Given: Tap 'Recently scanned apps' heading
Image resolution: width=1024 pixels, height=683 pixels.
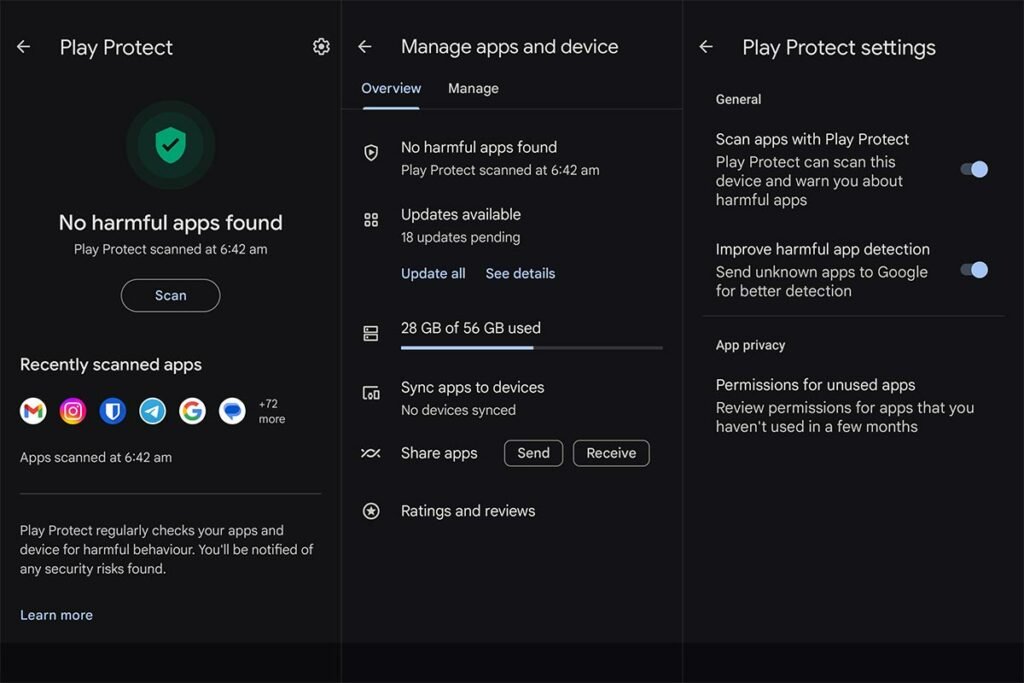Looking at the screenshot, I should tap(111, 364).
